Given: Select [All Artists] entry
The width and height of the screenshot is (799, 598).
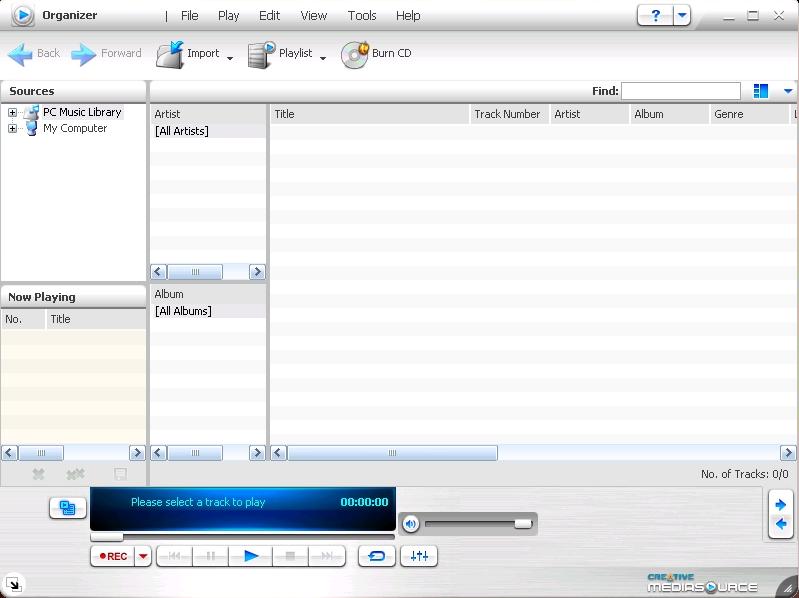Looking at the screenshot, I should click(x=207, y=131).
